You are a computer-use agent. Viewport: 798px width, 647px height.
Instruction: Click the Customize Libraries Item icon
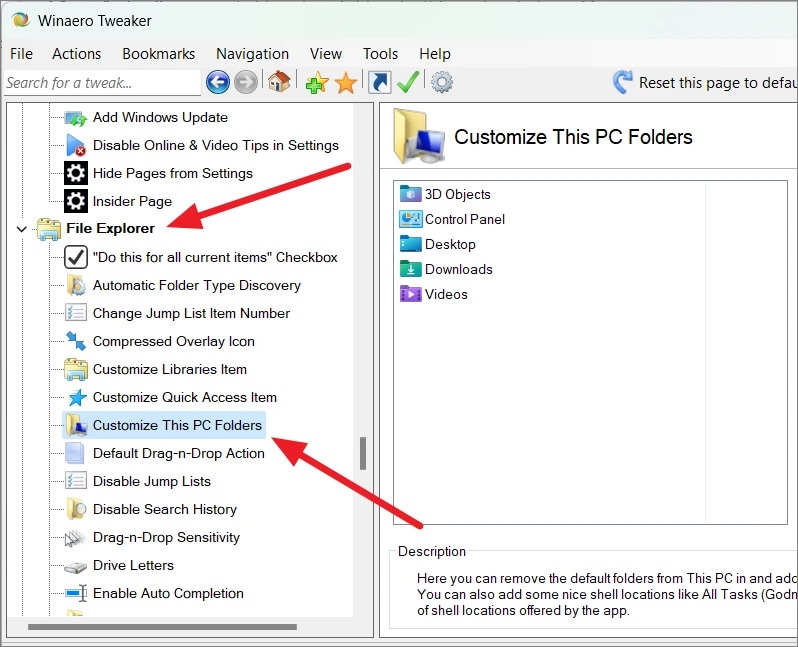coord(76,369)
